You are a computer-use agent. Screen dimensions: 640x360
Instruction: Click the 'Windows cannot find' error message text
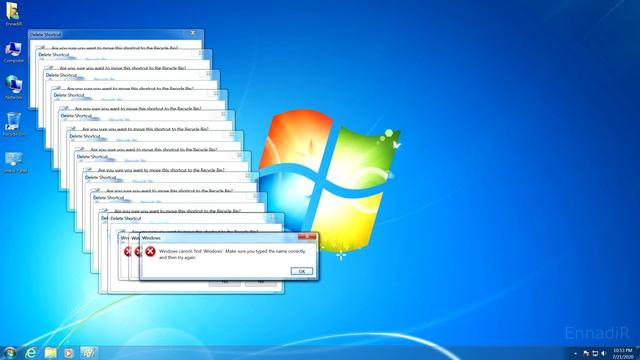tap(232, 254)
